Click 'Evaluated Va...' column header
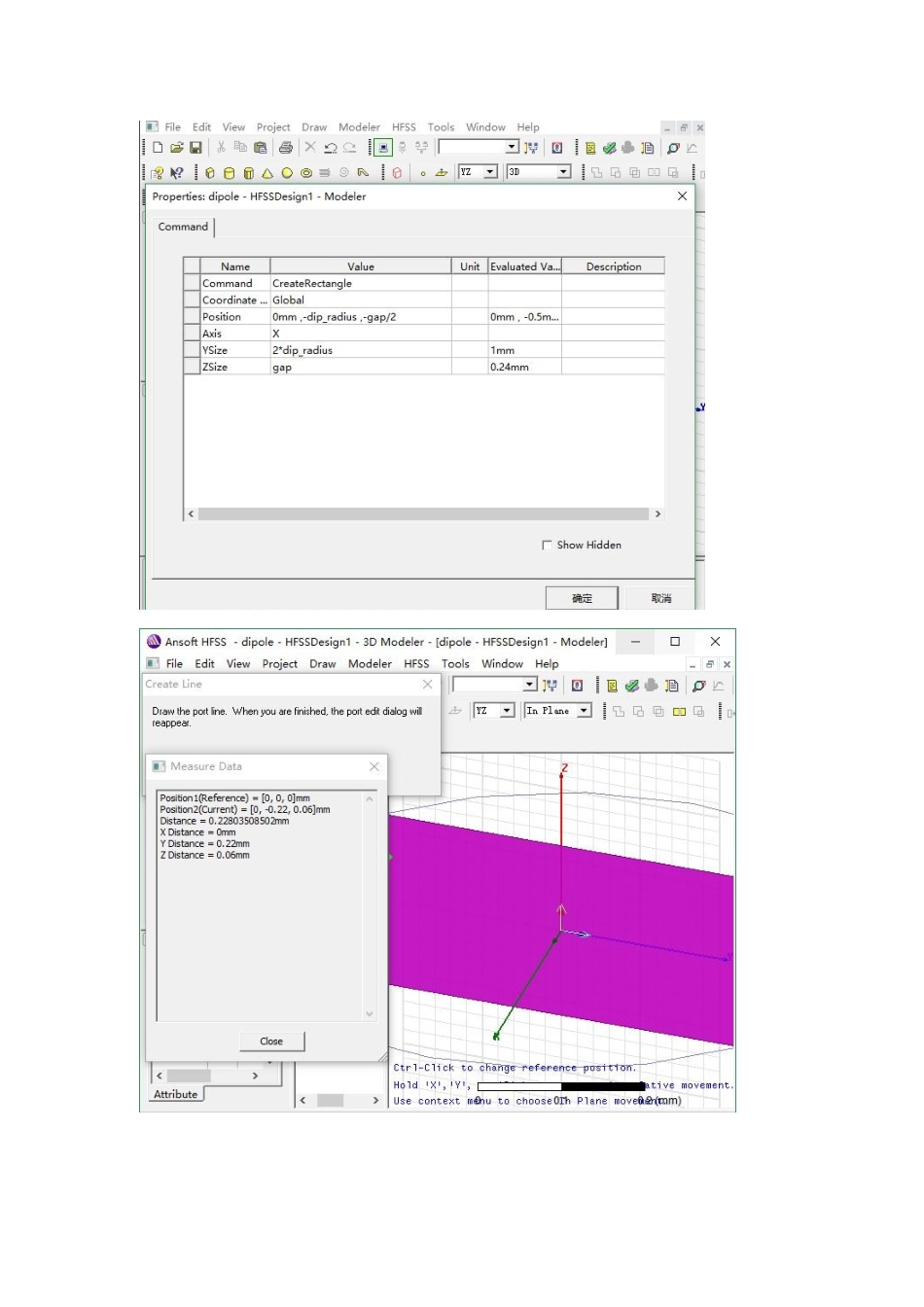Screen dimensions: 924x1307 pos(524,266)
